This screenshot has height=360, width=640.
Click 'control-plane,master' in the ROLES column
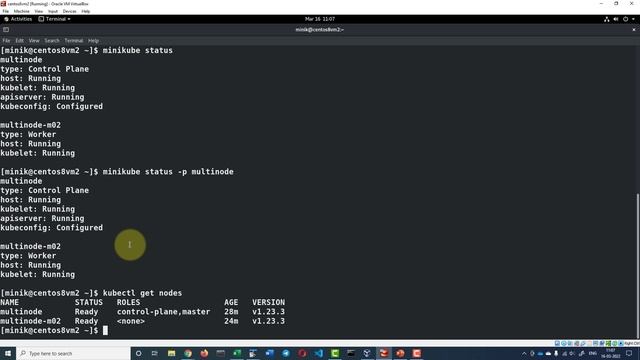click(163, 311)
